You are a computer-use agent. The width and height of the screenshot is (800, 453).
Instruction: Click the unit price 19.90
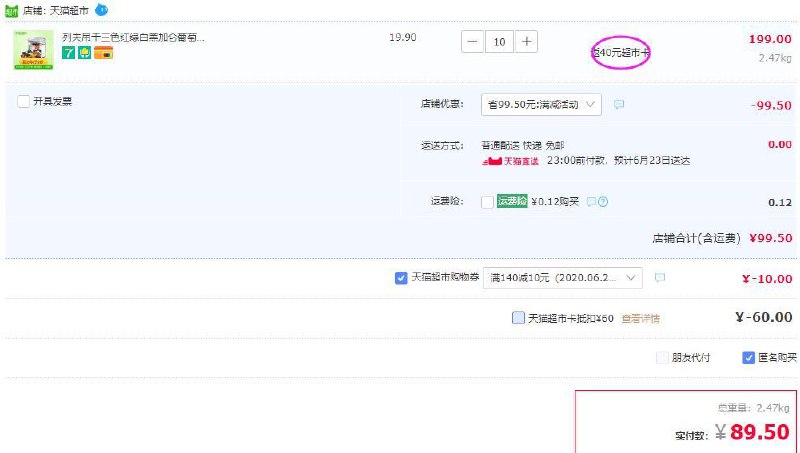tap(403, 38)
